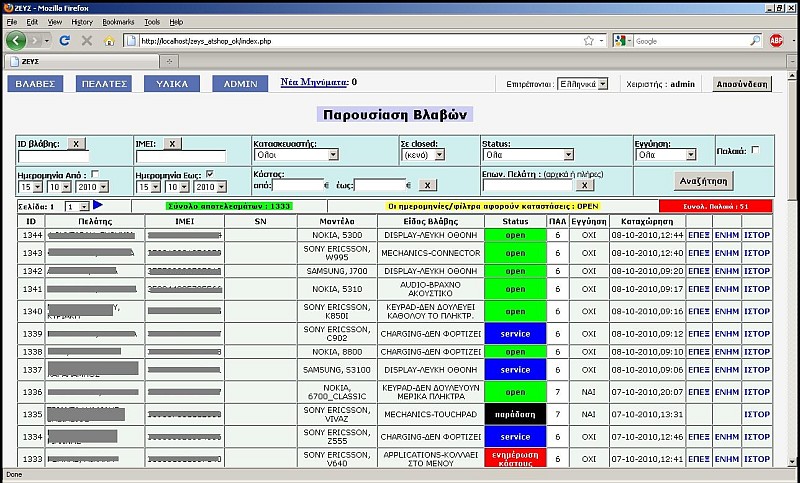Open the Νέα Μηνύματα link
The height and width of the screenshot is (483, 800).
(x=315, y=82)
